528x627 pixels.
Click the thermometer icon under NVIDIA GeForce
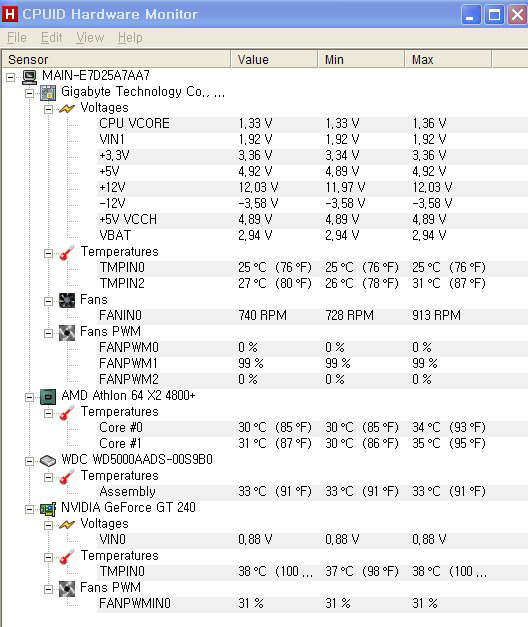coord(67,556)
